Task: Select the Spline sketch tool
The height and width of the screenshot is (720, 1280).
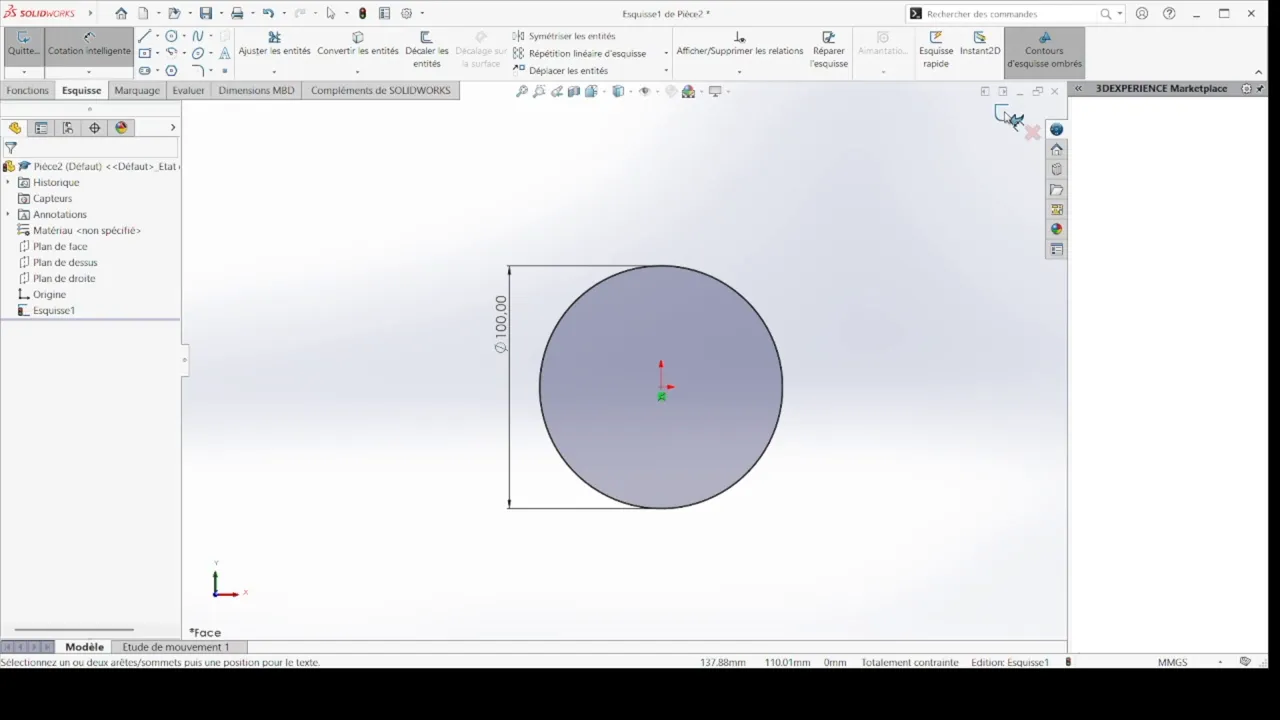Action: 198,36
